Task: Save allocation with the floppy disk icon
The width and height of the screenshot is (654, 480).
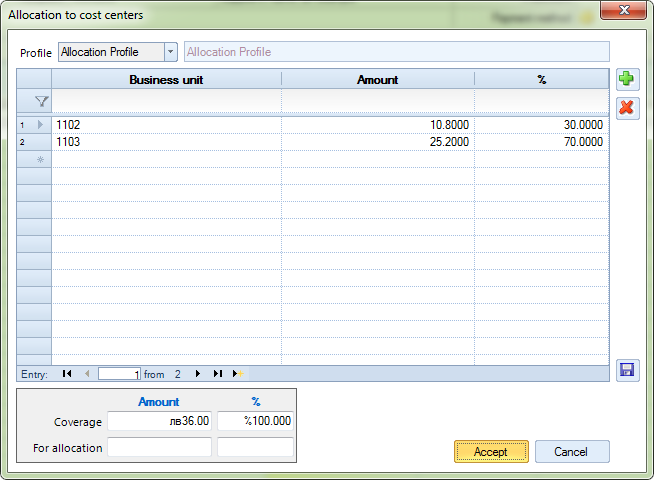Action: pos(627,370)
